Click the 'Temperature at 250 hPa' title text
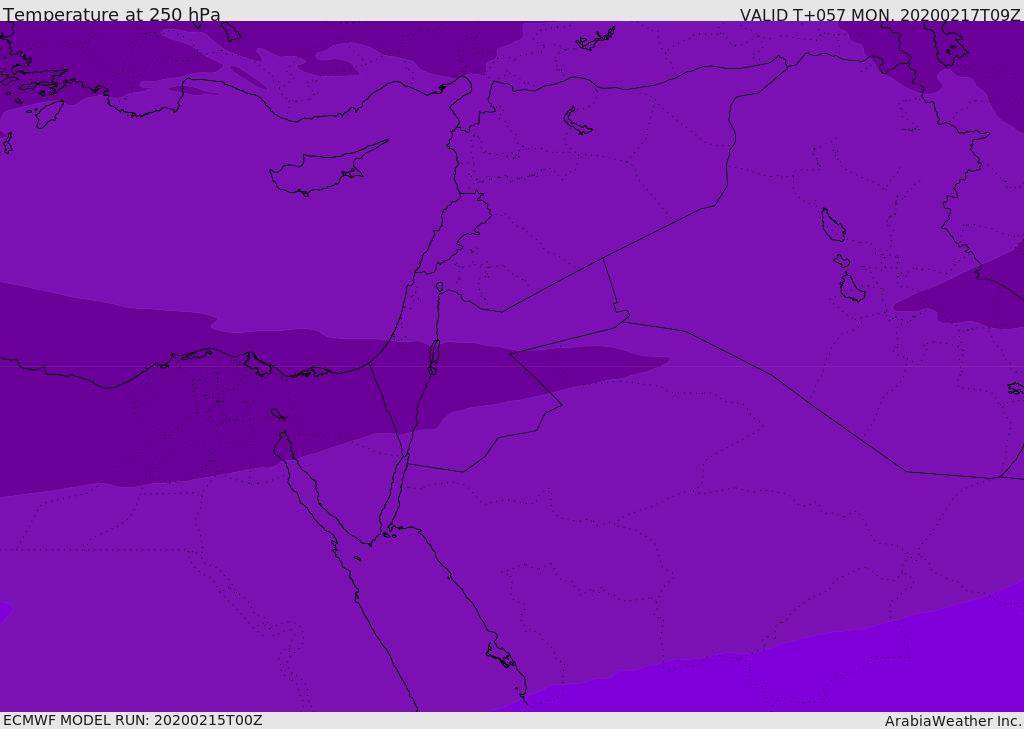The height and width of the screenshot is (729, 1024). click(112, 14)
